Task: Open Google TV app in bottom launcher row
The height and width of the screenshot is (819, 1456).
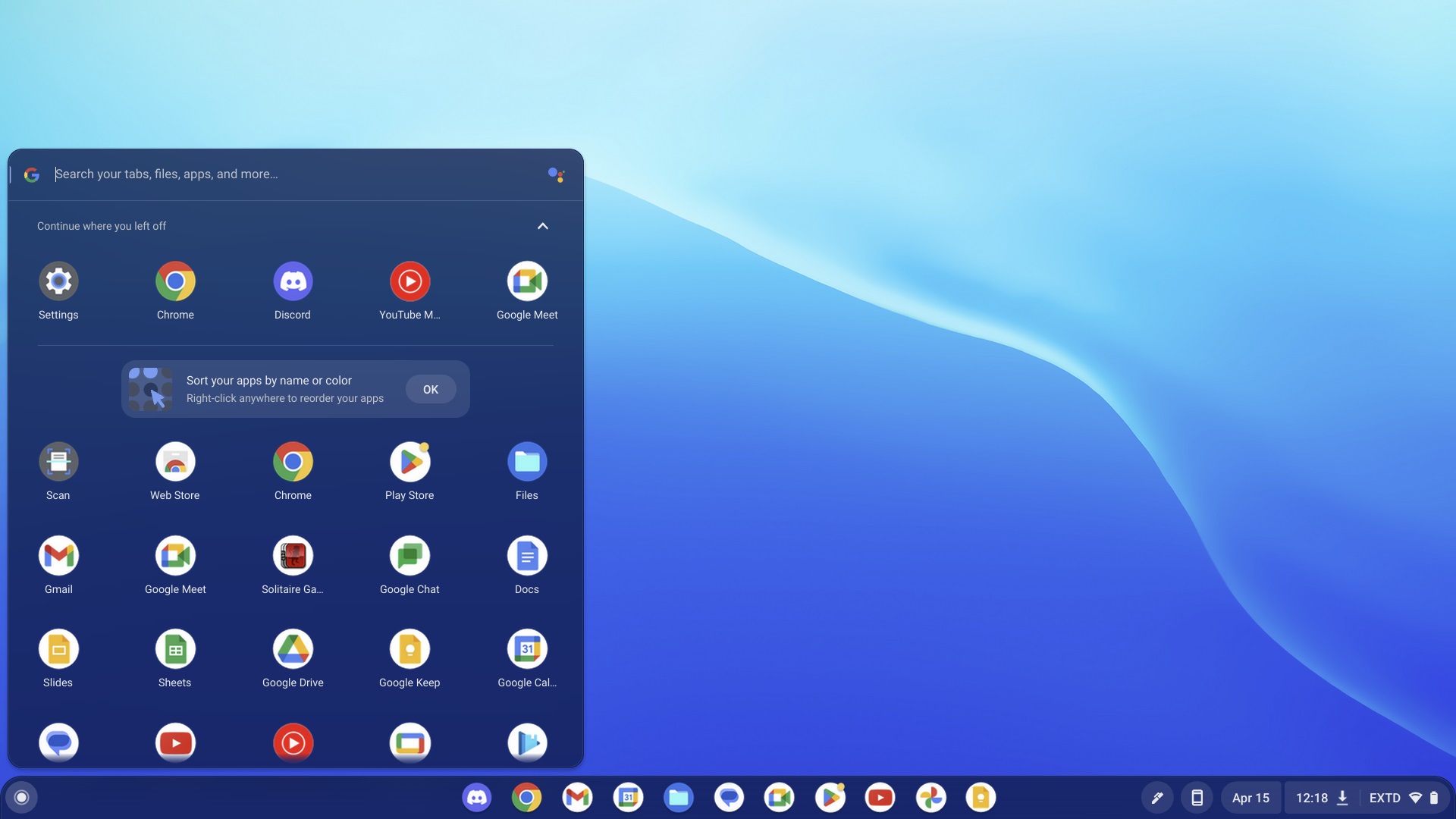Action: (x=409, y=742)
